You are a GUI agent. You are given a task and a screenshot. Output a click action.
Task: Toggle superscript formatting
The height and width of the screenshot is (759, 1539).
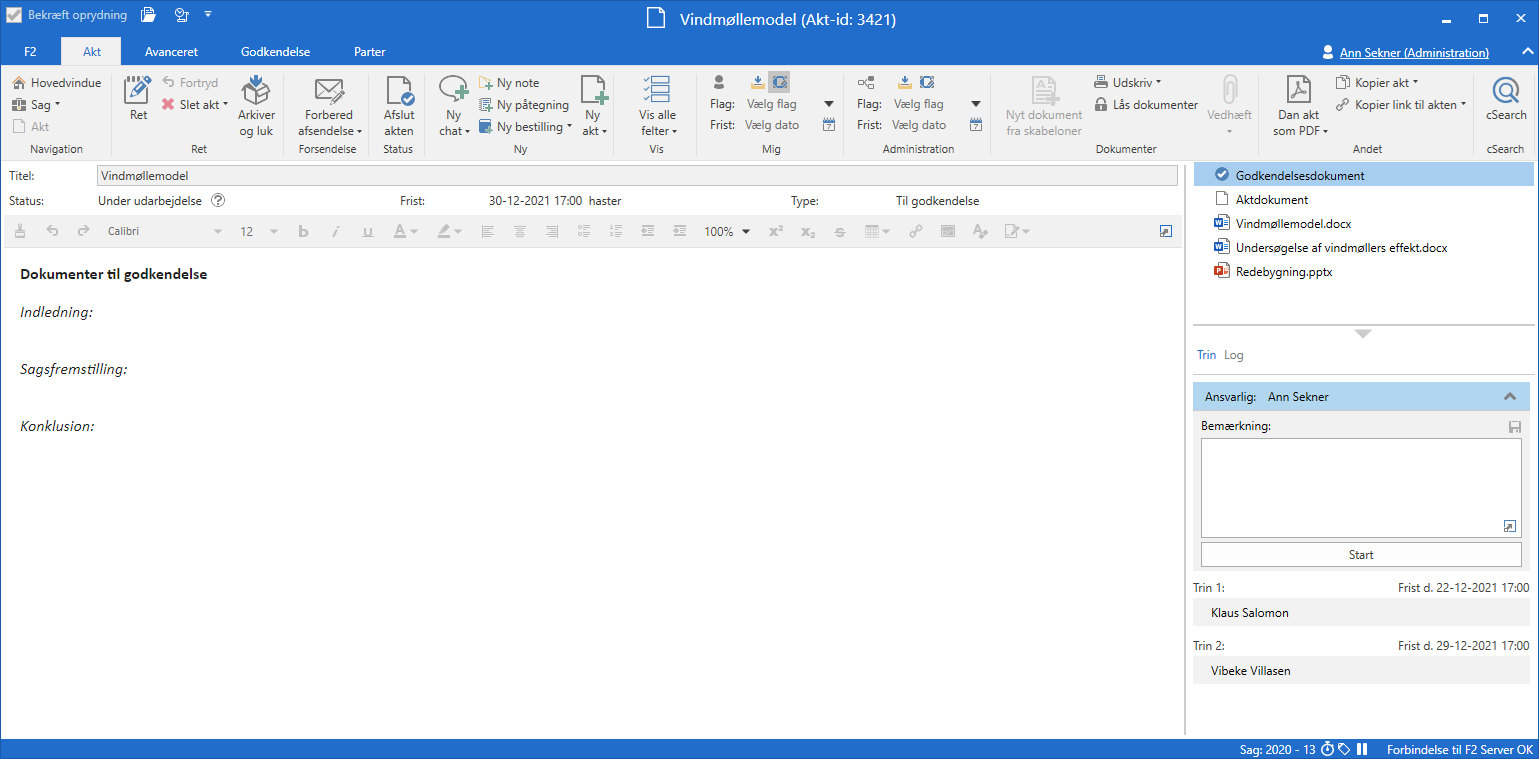(776, 231)
